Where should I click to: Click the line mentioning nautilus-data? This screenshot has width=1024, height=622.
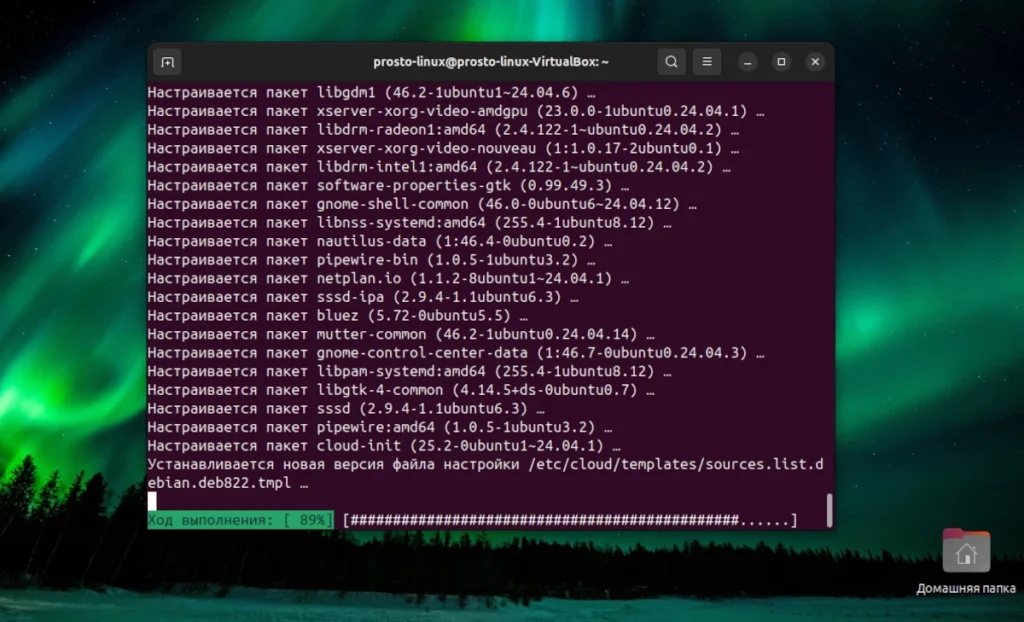(379, 241)
